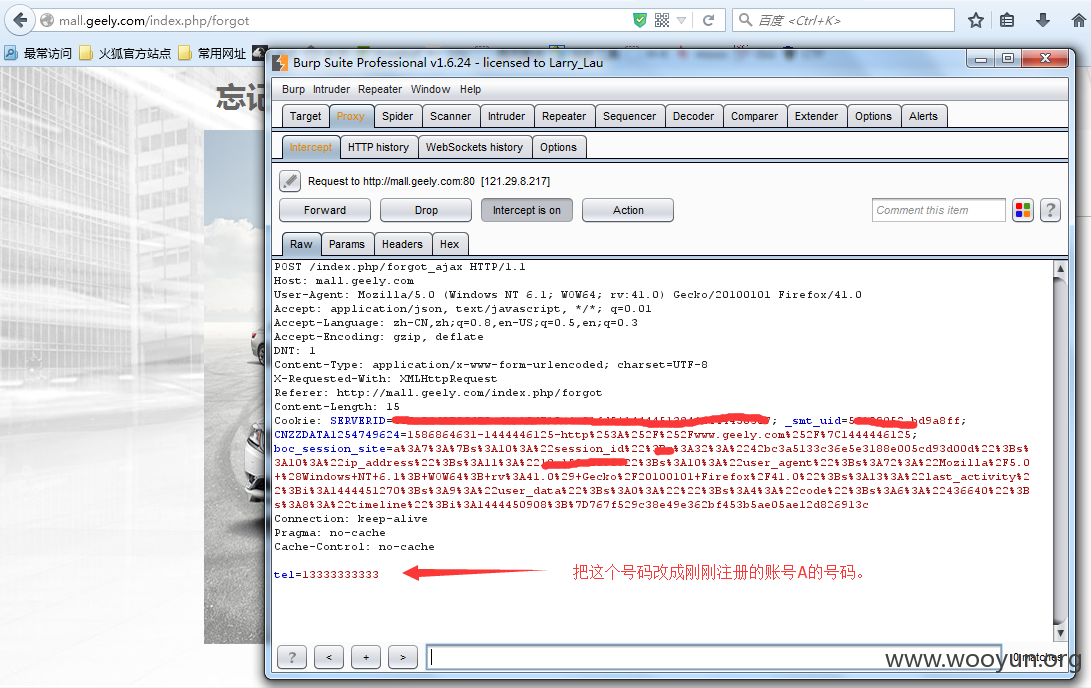Click the green shield security icon
The image size is (1091, 688).
(x=639, y=20)
